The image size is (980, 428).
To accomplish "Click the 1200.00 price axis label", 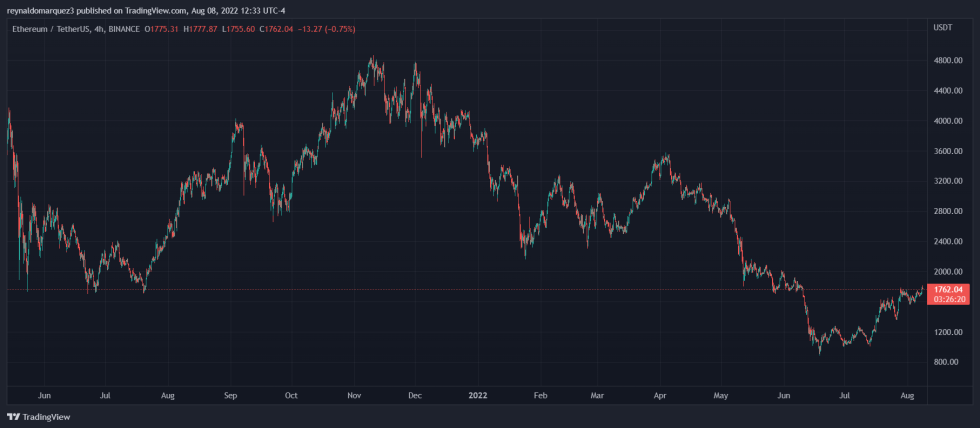I will [948, 332].
